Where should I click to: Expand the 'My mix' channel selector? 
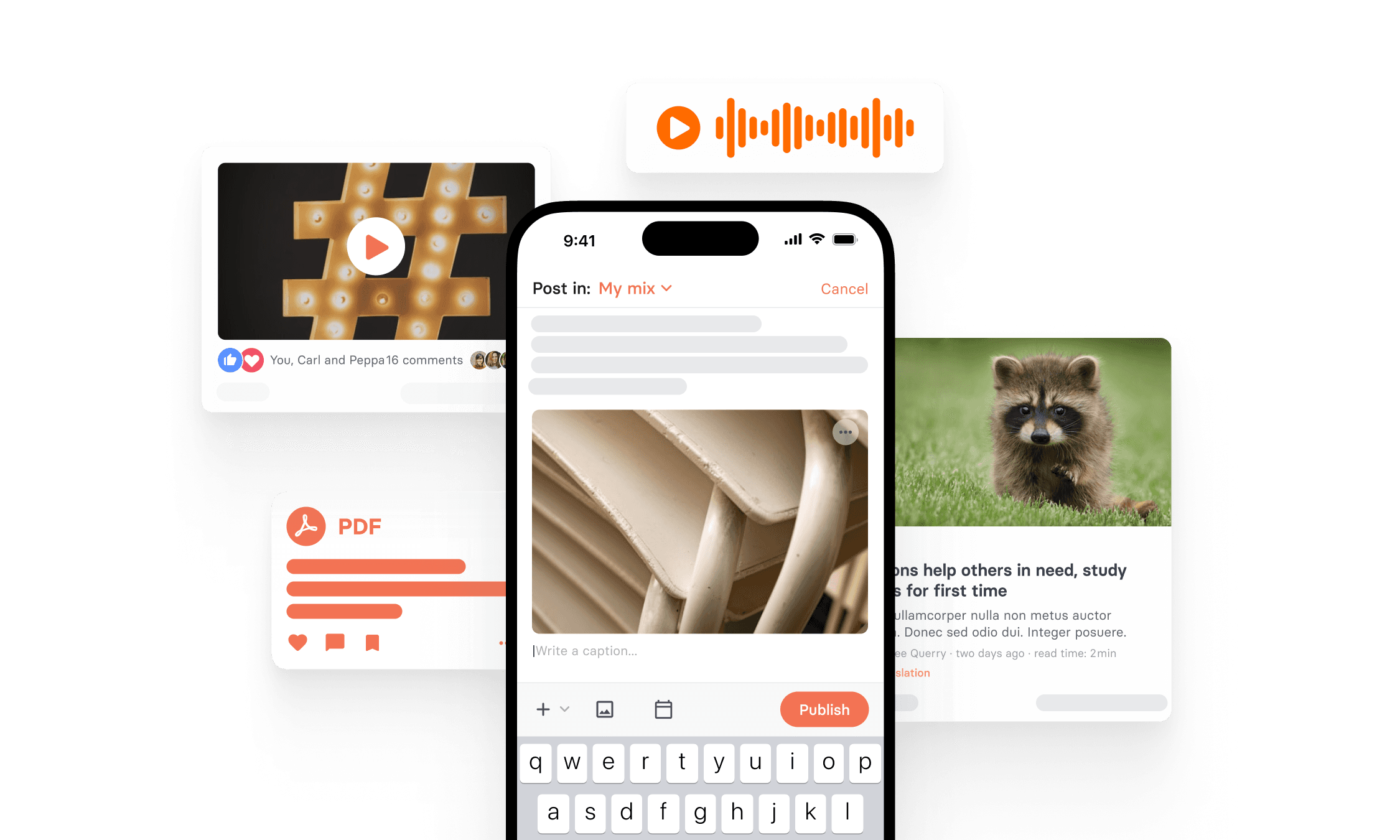pyautogui.click(x=634, y=288)
